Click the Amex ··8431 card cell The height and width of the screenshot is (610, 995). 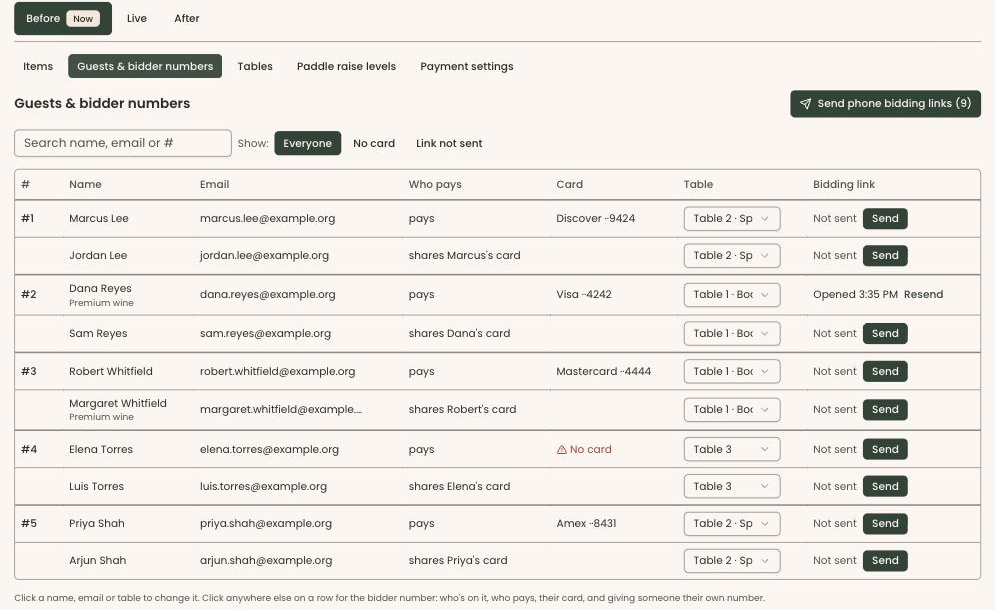[x=586, y=524]
